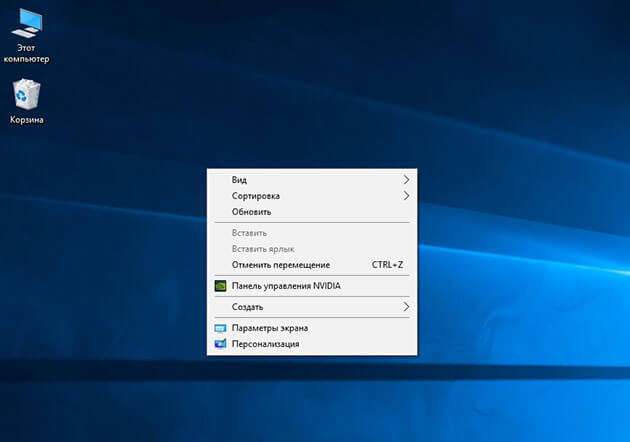Click the monitor icon beside Параметры экрана
Screen dimensions: 630x442
click(x=220, y=328)
